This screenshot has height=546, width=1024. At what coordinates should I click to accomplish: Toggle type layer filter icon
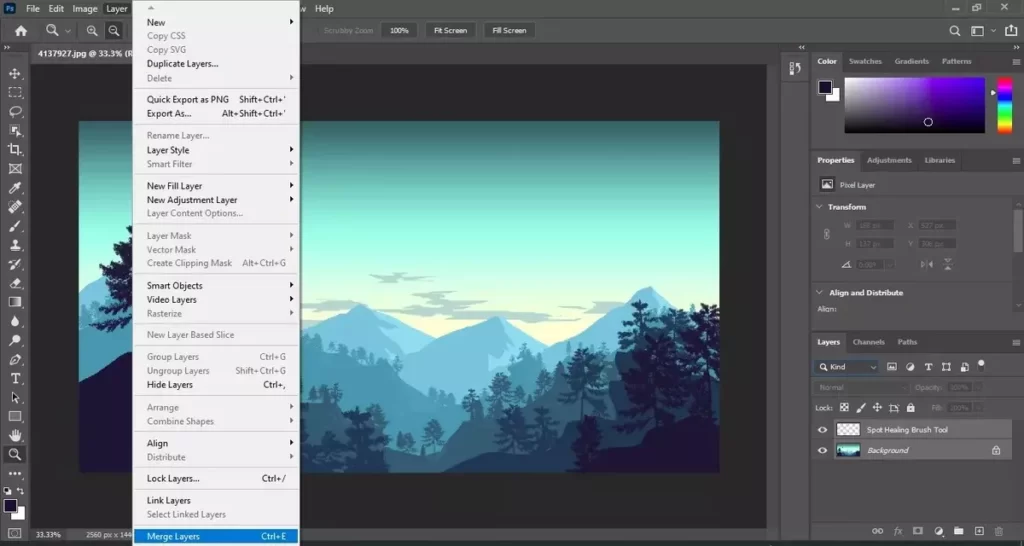pyautogui.click(x=928, y=367)
